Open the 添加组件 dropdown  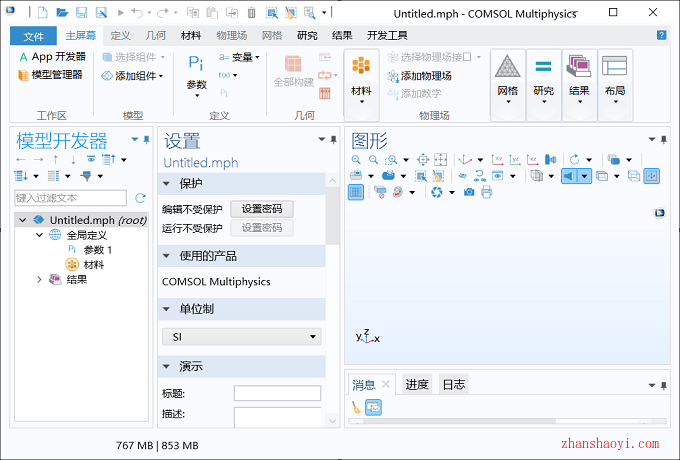pyautogui.click(x=132, y=76)
